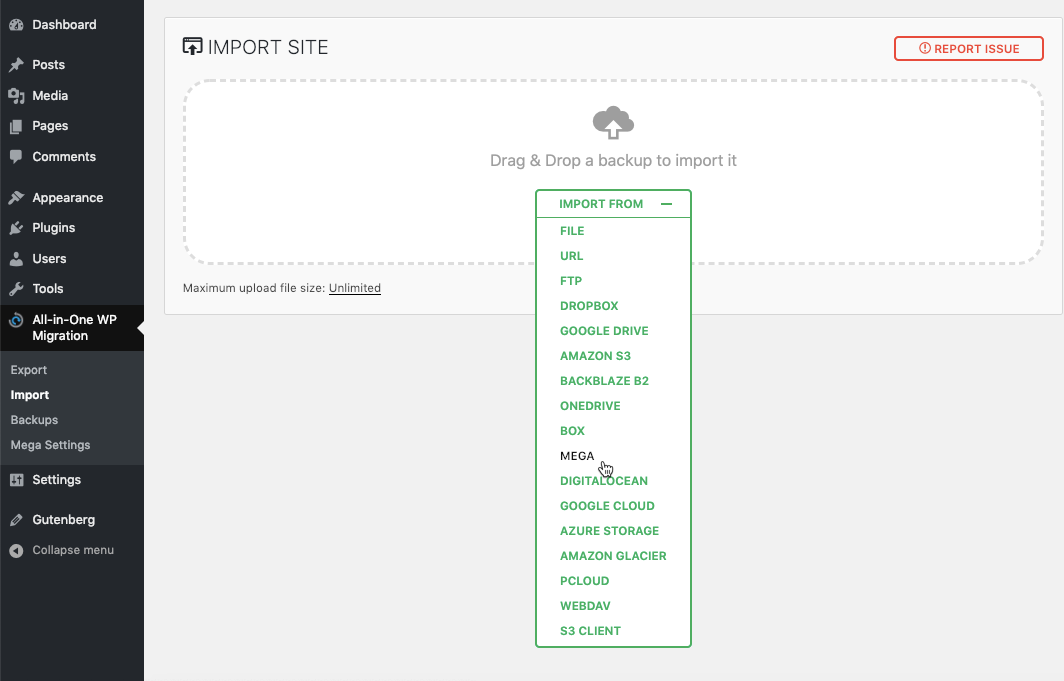Viewport: 1064px width, 681px height.
Task: Click the cloud upload icon in drop zone
Action: coord(613,123)
